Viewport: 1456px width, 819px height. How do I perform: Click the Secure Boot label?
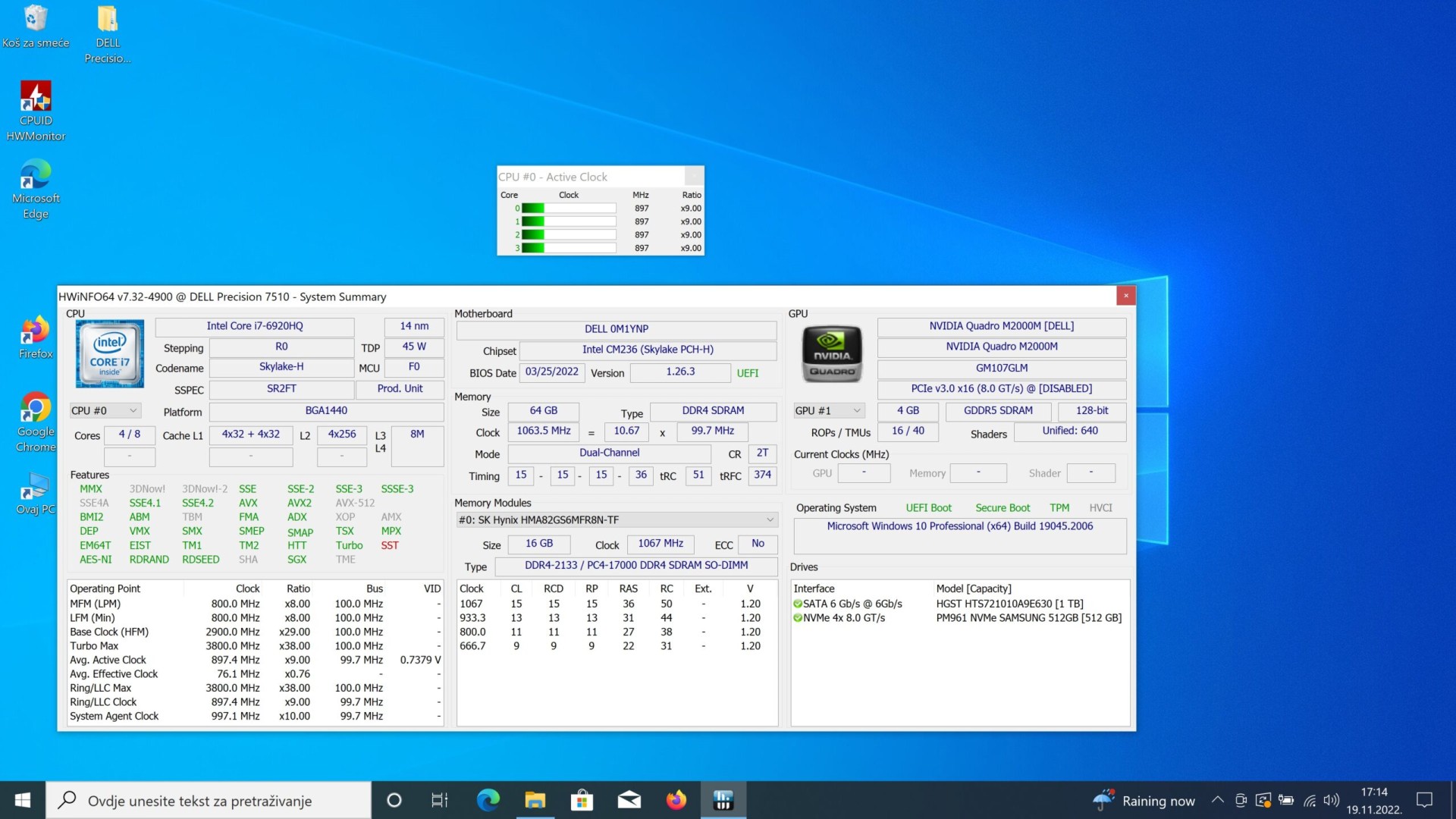pyautogui.click(x=1003, y=508)
